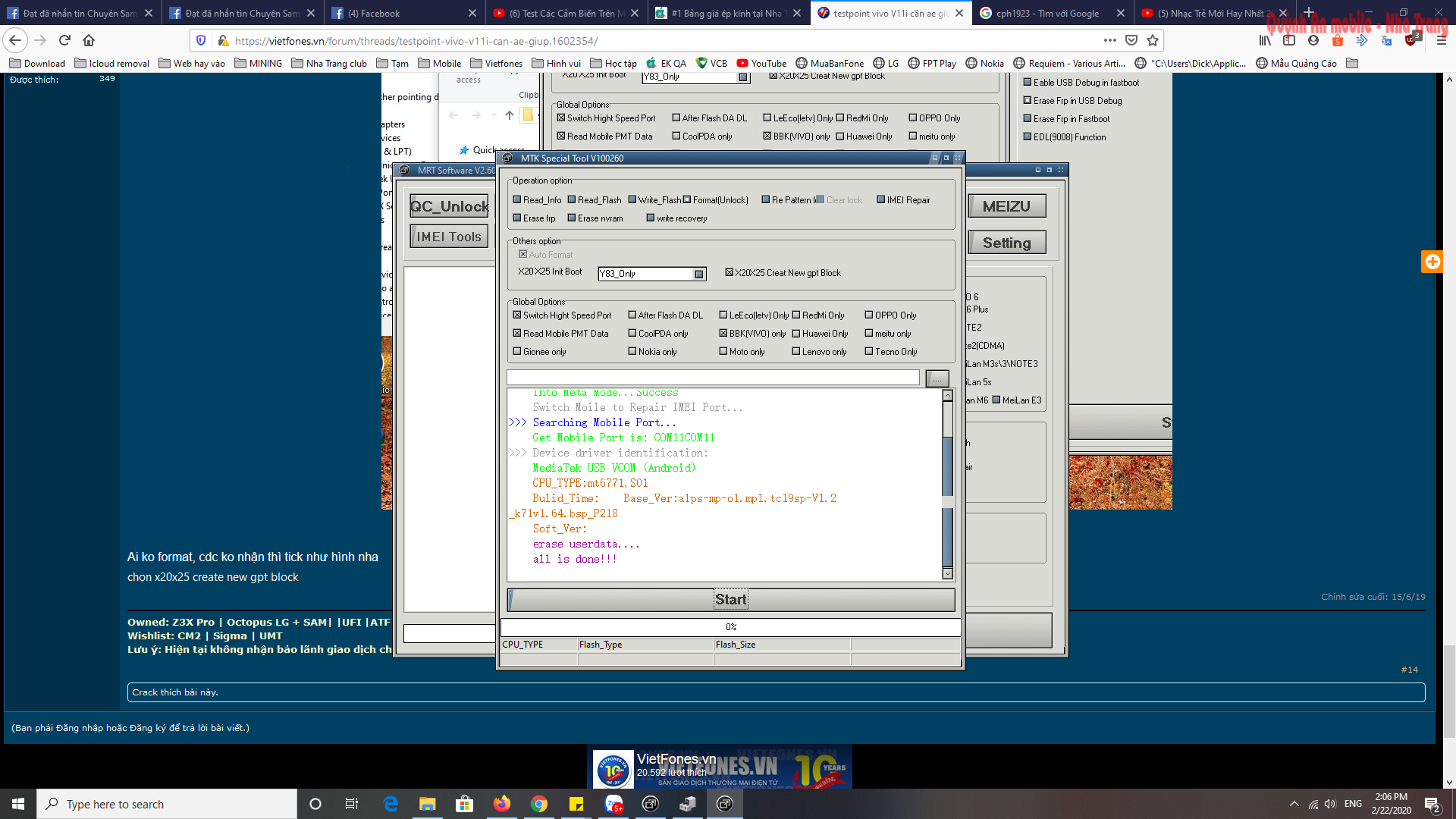The width and height of the screenshot is (1456, 819).
Task: Click the file path input field in MTK tool
Action: (713, 378)
